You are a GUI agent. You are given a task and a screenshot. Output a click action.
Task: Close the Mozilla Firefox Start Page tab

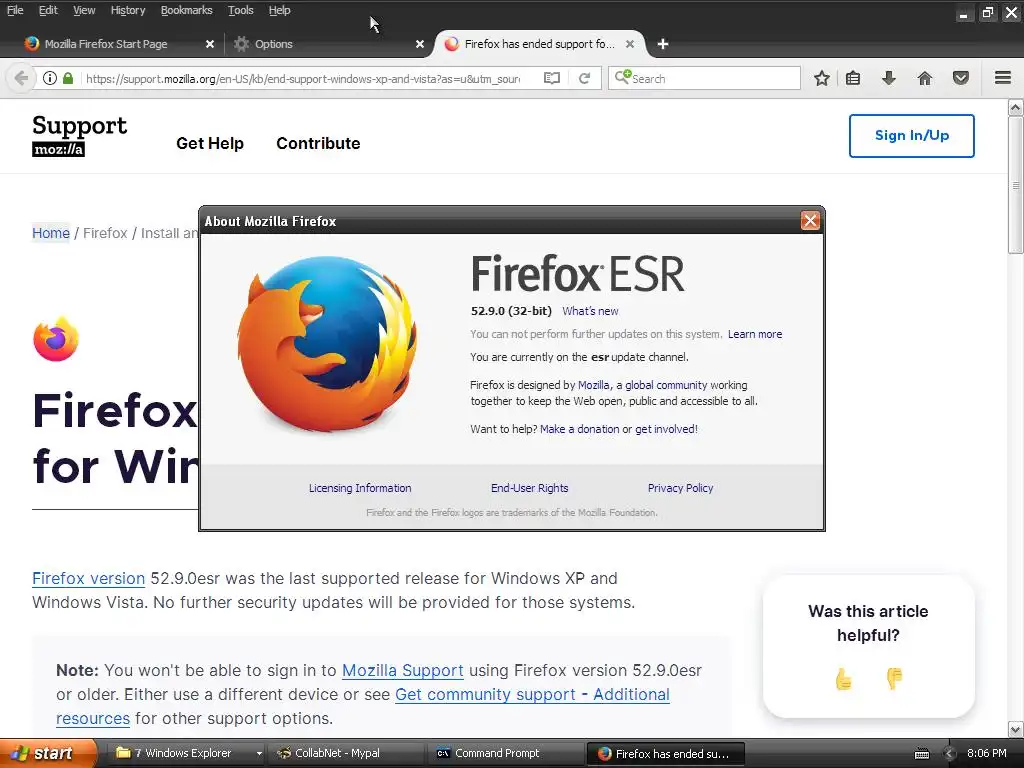(x=210, y=44)
